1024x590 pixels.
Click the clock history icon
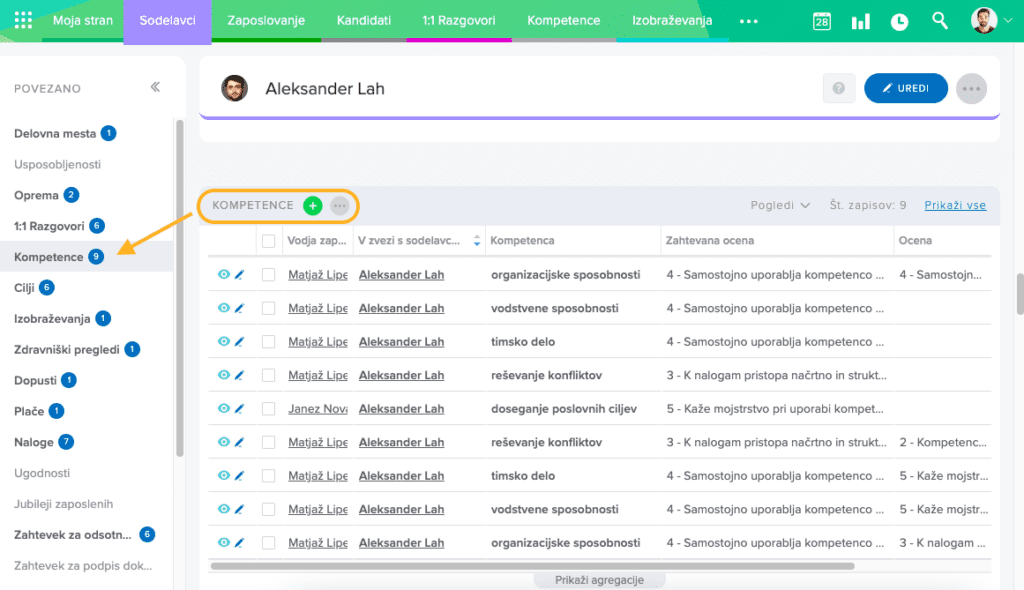[x=899, y=21]
